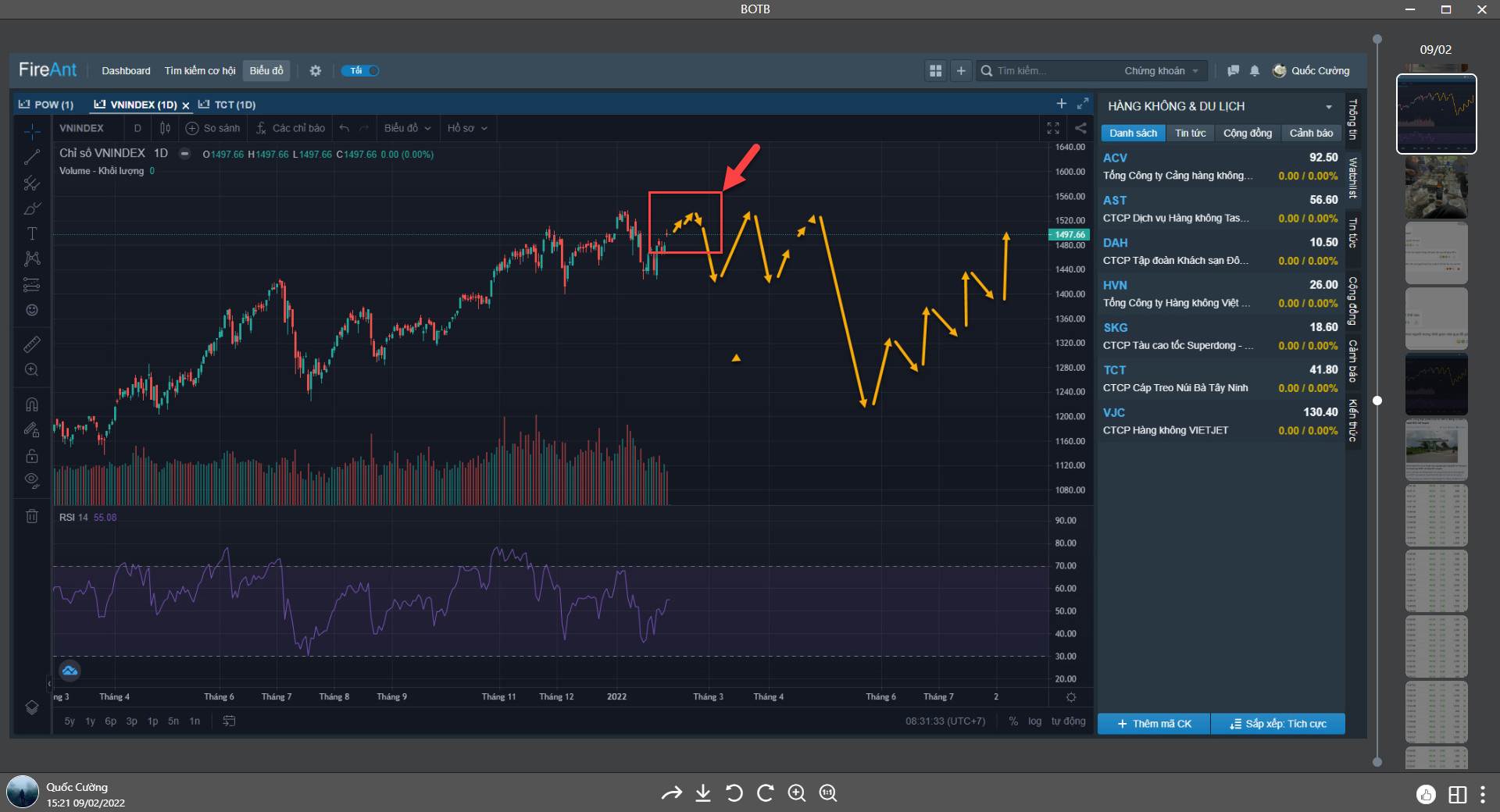Open the Cảnh báo tab
Viewport: 1500px width, 812px height.
(1311, 133)
